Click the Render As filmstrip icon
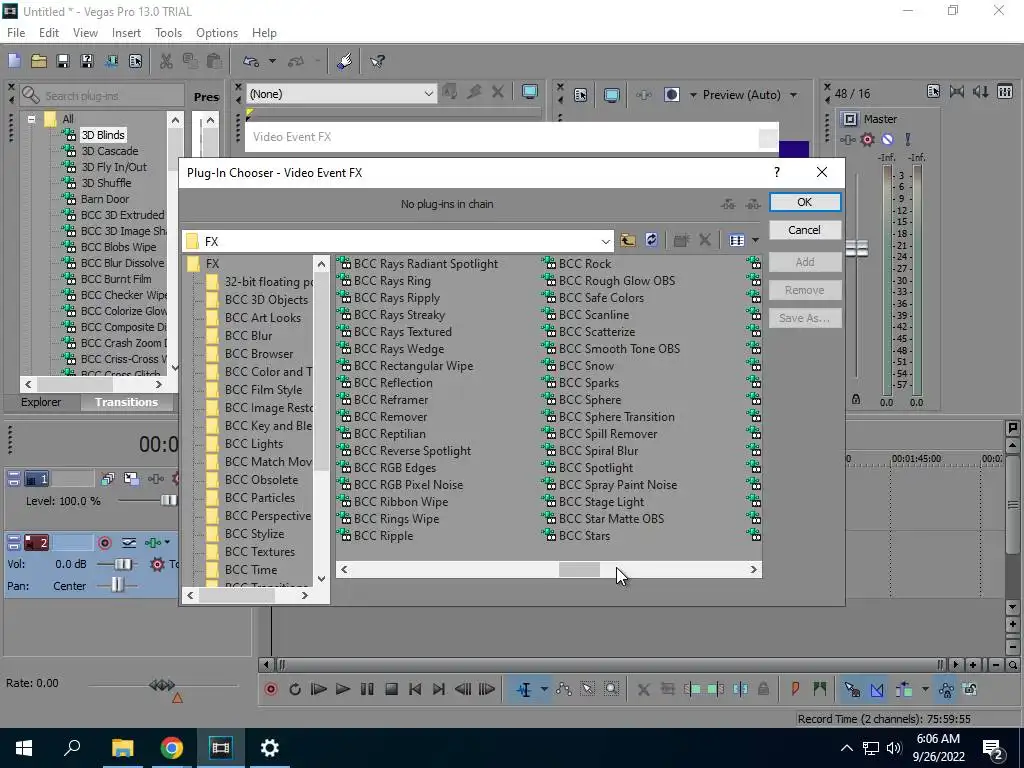Screen dimensions: 1024x768 click(x=111, y=61)
